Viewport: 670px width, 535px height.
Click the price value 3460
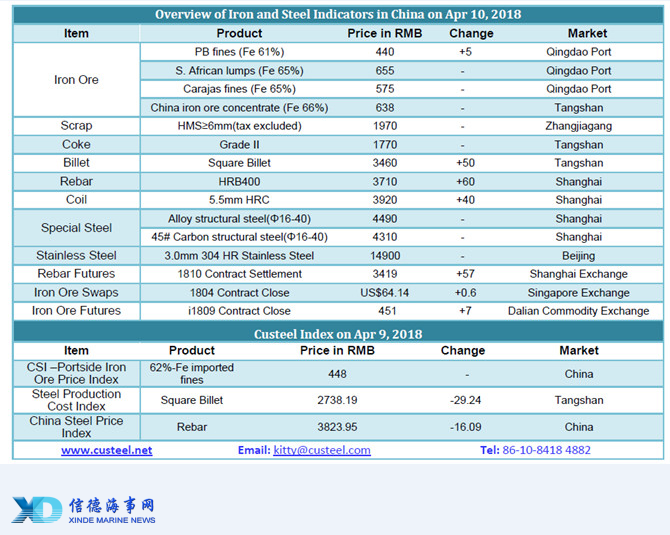(x=385, y=163)
